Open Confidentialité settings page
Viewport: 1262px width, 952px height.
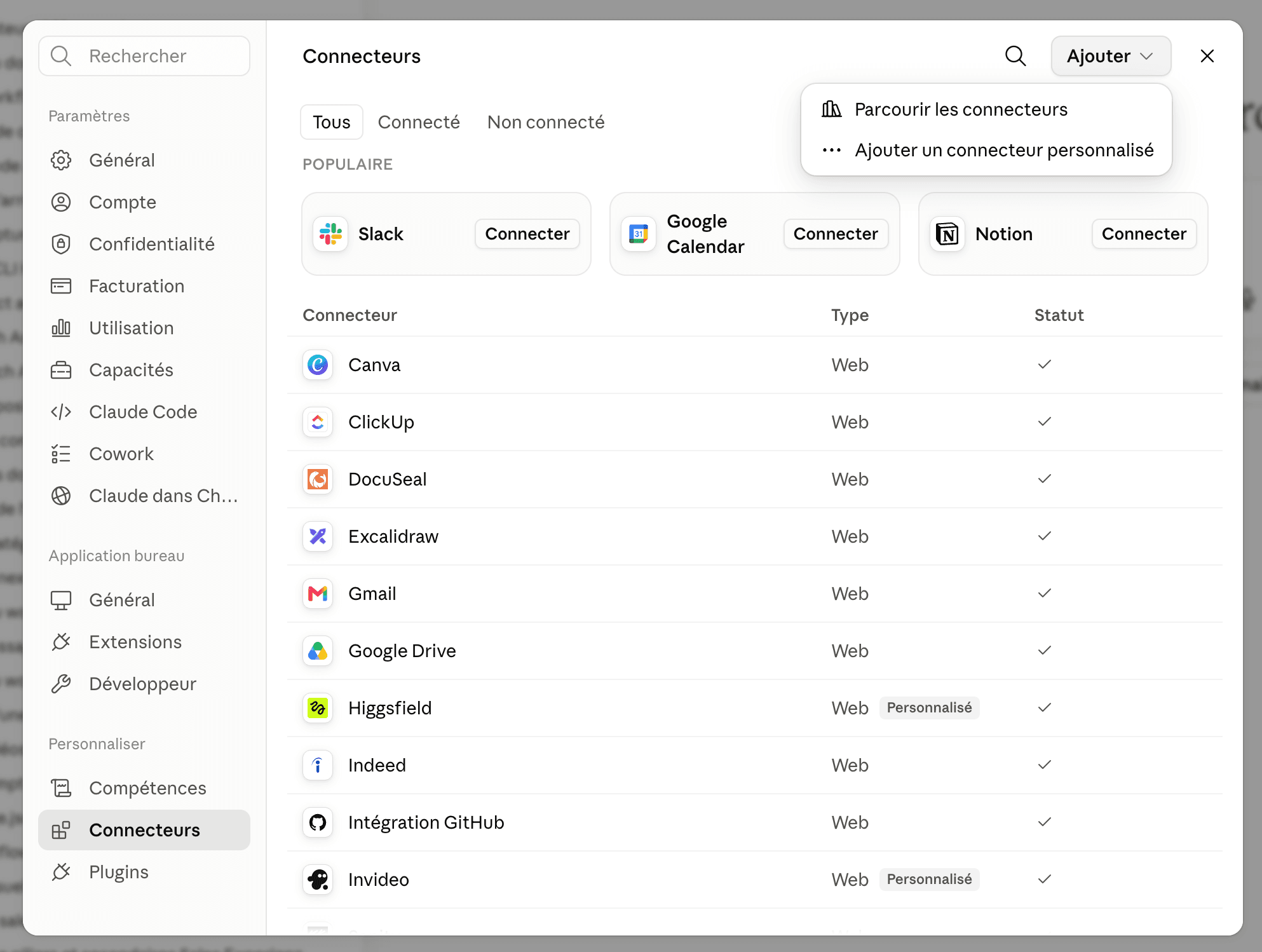pyautogui.click(x=144, y=244)
